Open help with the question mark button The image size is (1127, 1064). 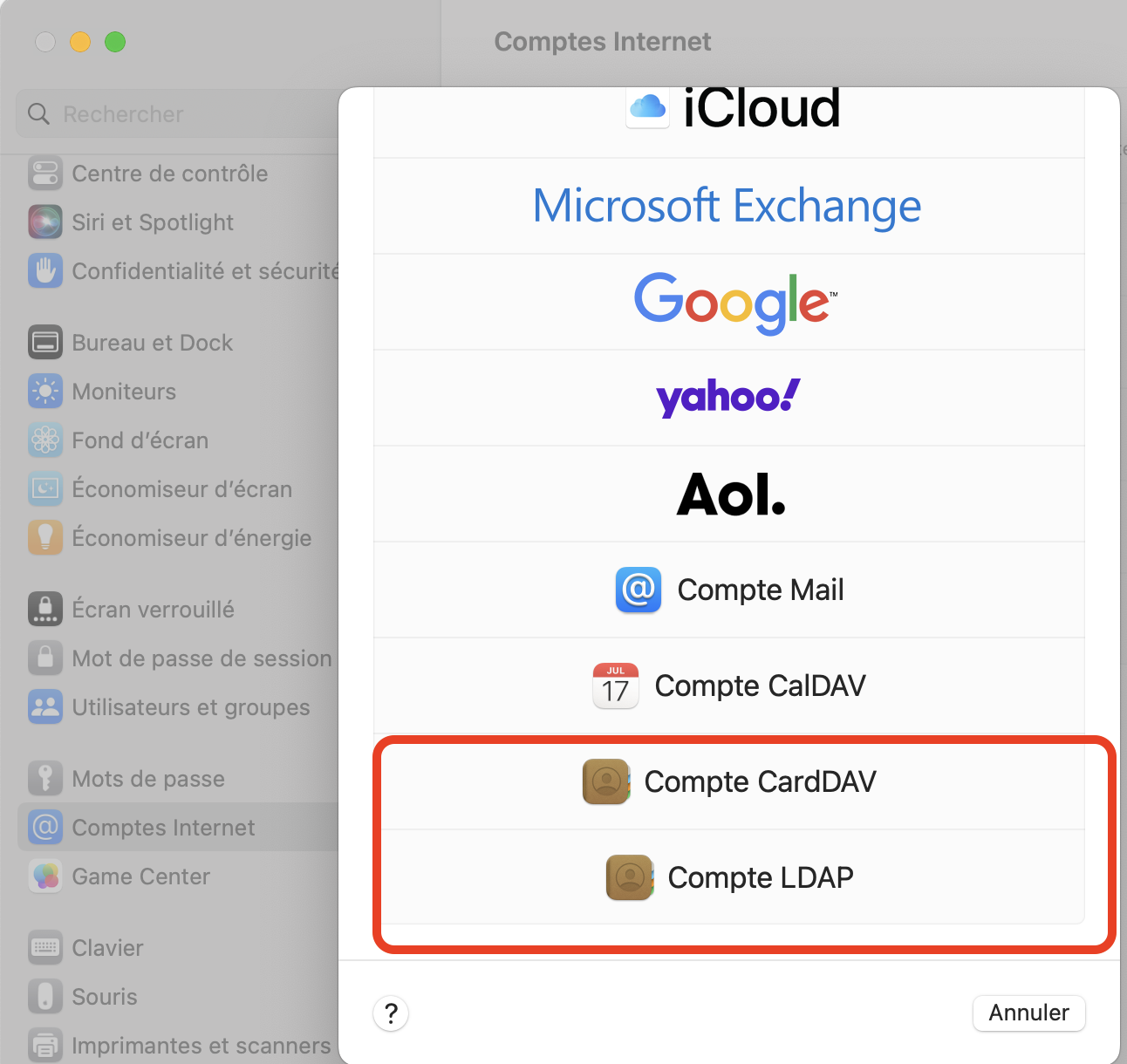coord(391,1013)
